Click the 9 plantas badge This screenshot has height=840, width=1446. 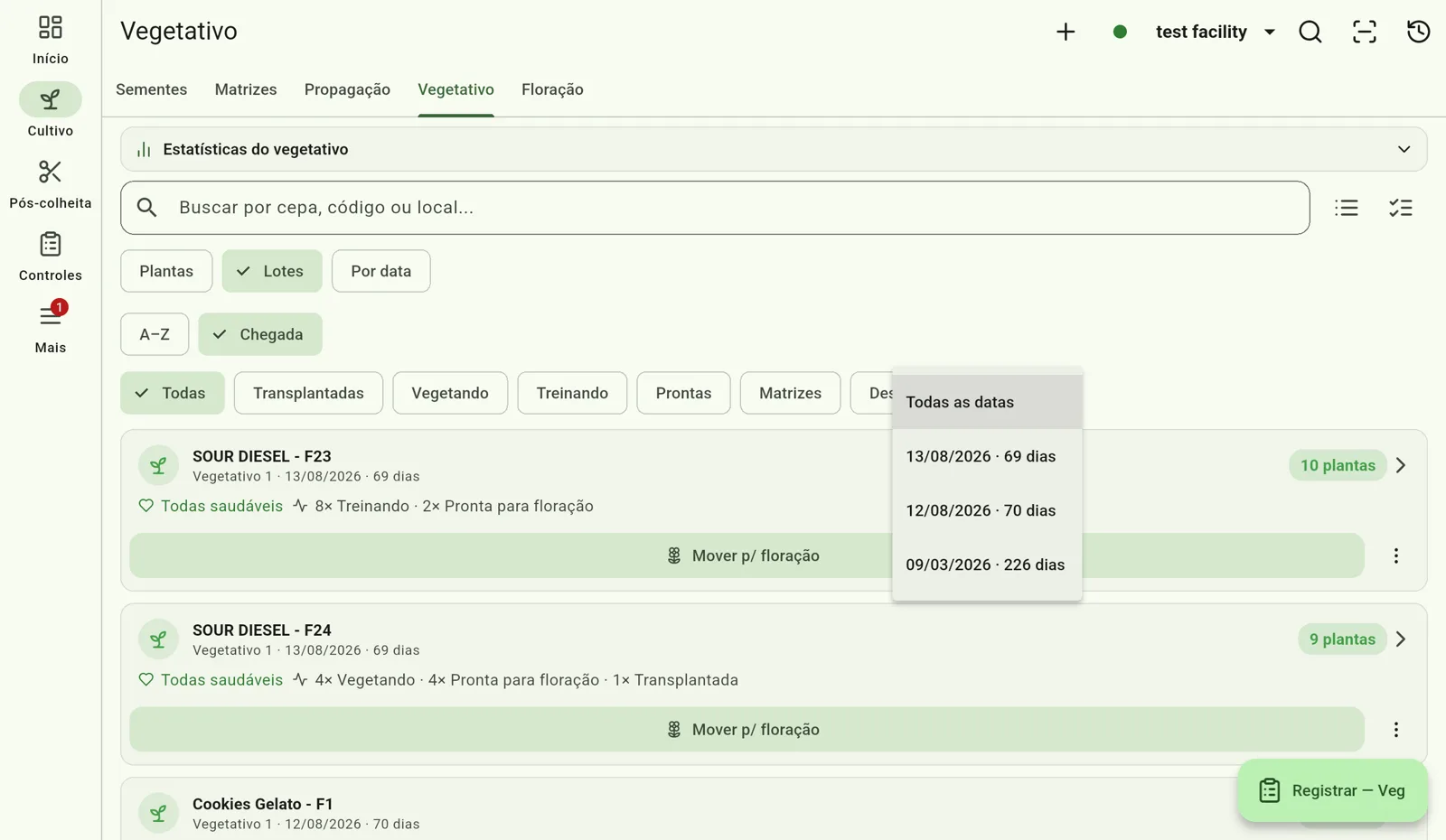[1342, 639]
